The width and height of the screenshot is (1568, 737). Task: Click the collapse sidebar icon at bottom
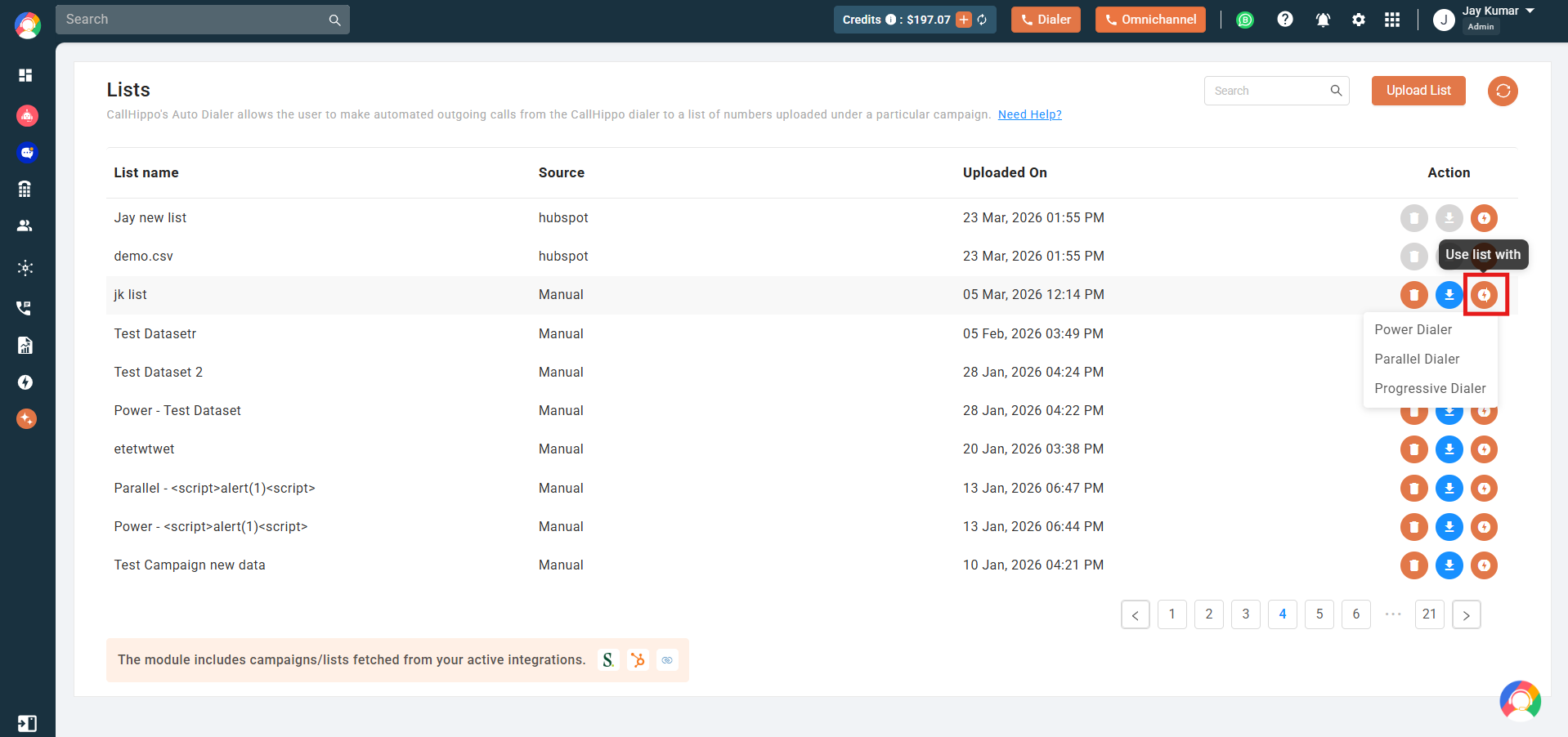point(27,723)
